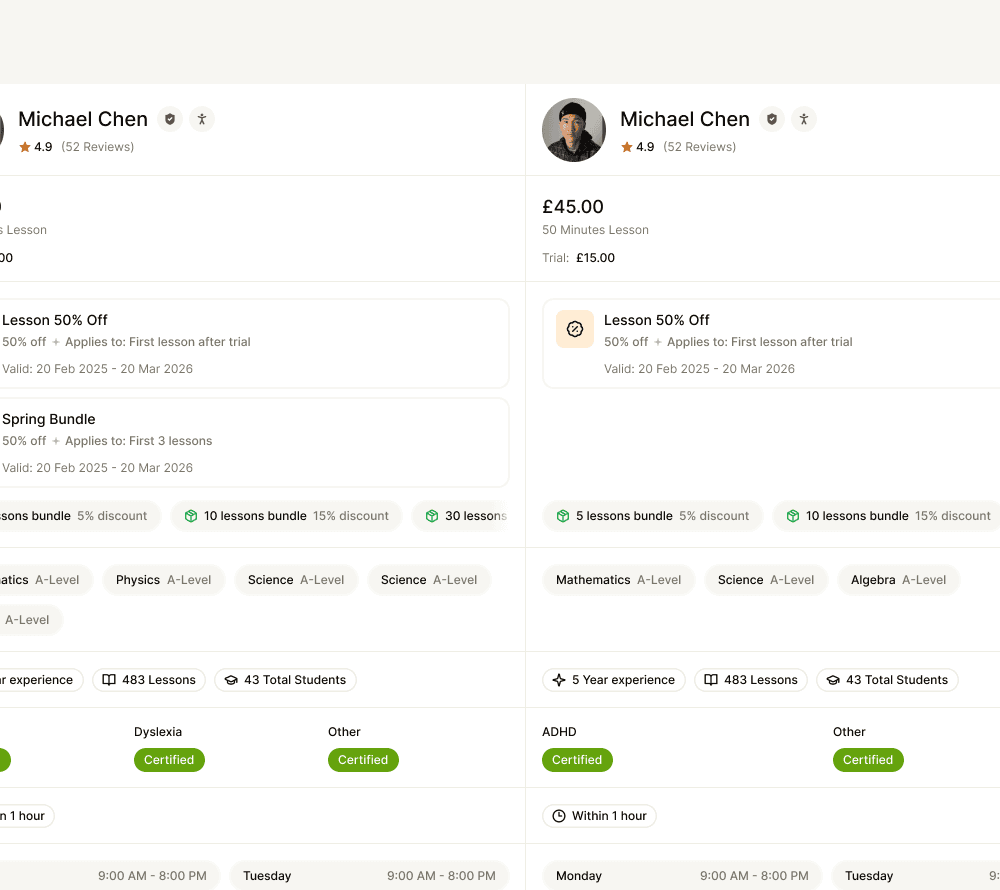1000x890 pixels.
Task: Click the Dyslexia label
Action: pyautogui.click(x=158, y=732)
